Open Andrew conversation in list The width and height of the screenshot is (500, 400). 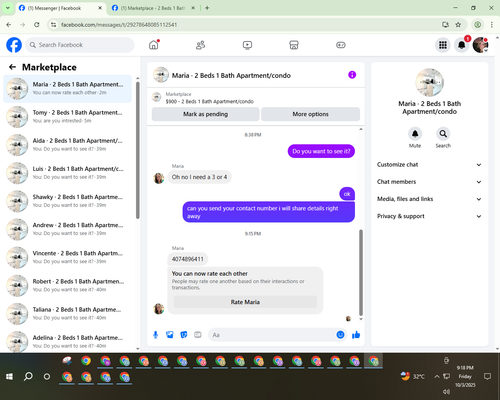coord(67,229)
